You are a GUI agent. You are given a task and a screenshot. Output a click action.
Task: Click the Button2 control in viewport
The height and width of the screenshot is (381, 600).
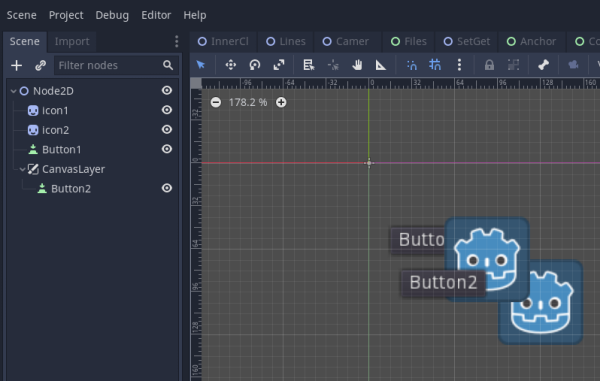pos(443,283)
